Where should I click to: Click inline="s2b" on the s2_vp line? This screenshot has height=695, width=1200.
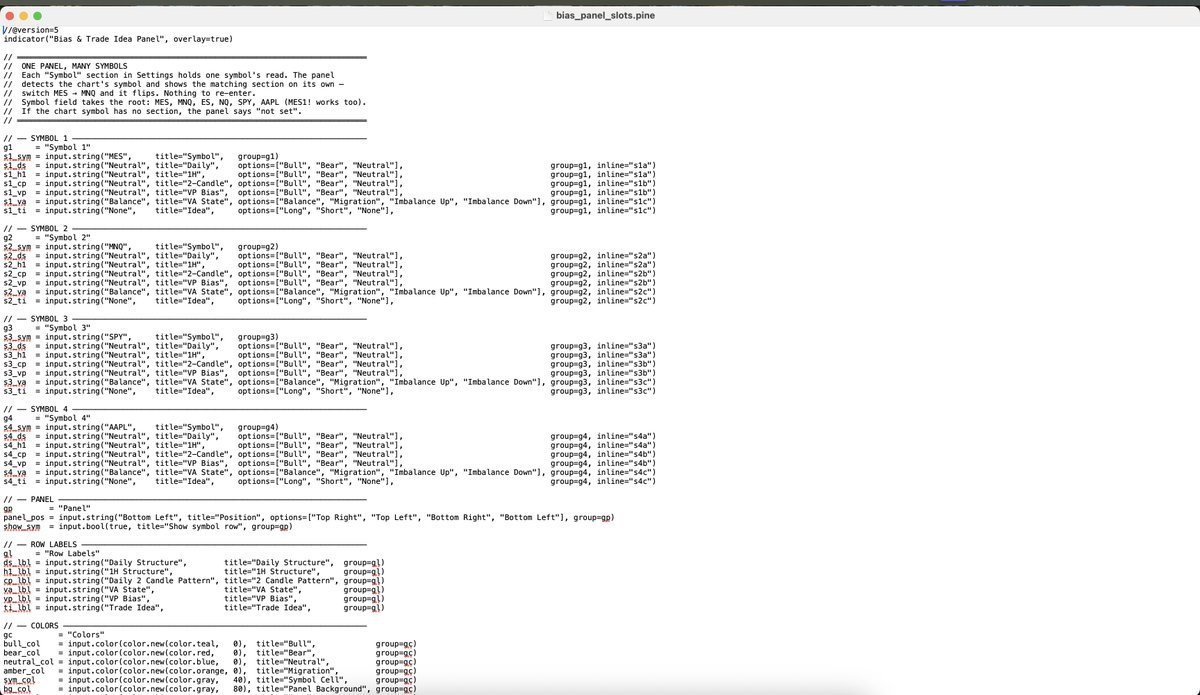pyautogui.click(x=623, y=283)
